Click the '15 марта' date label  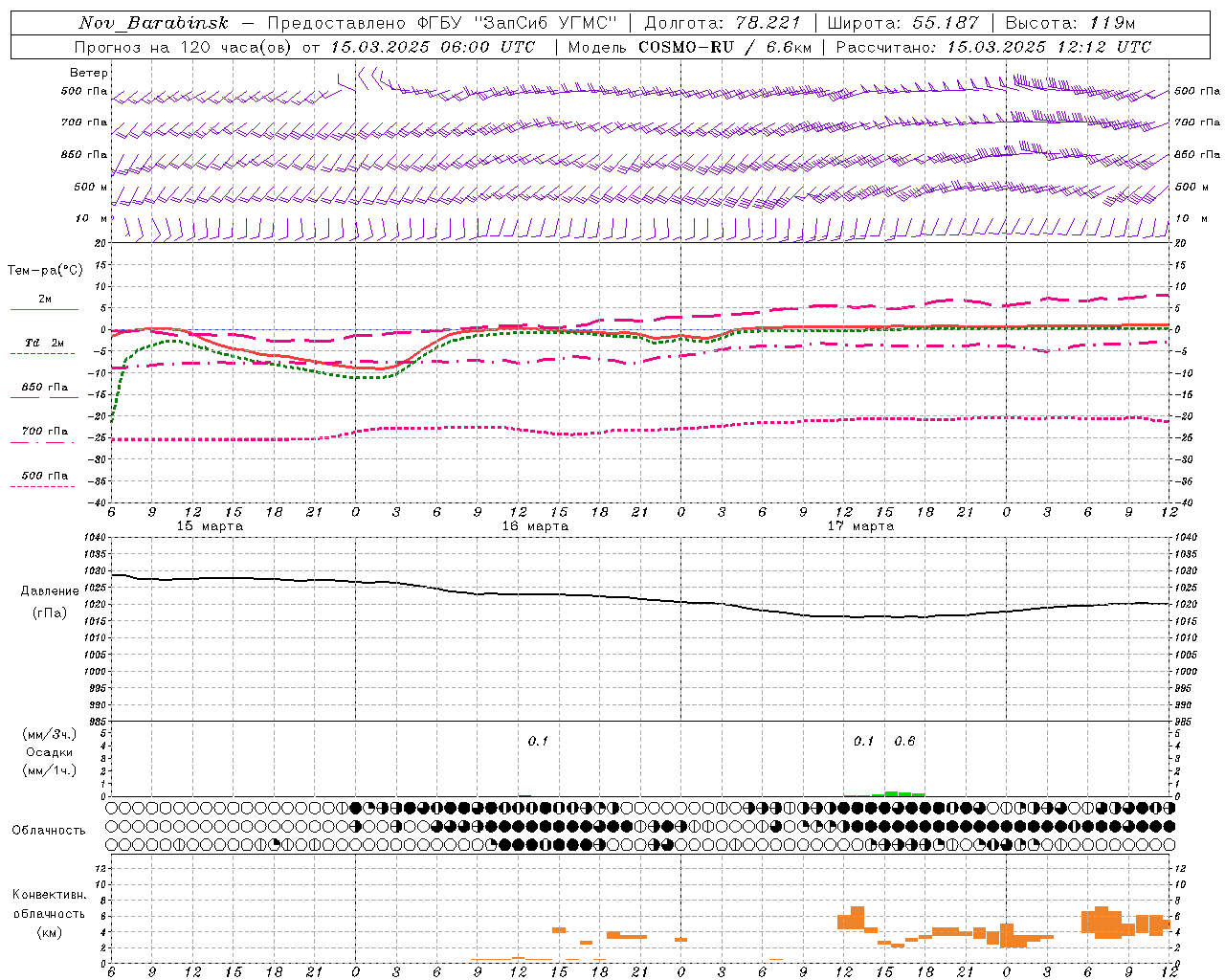[211, 526]
